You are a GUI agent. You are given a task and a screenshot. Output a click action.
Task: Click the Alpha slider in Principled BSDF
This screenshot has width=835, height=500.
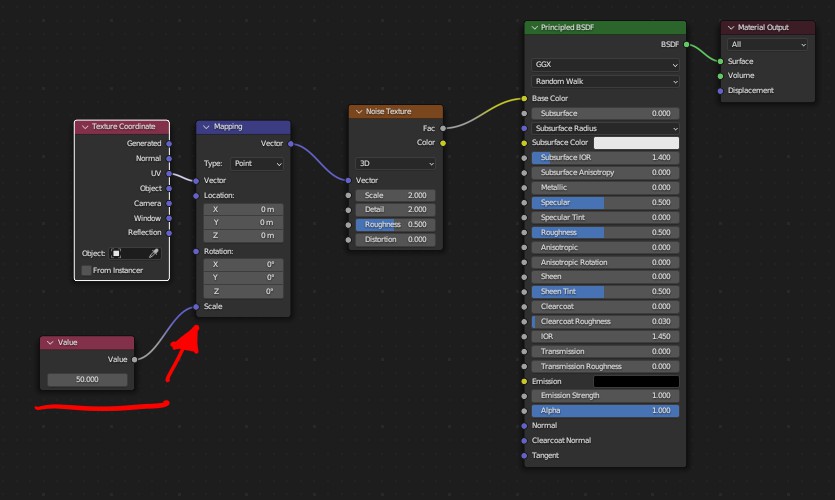click(x=605, y=411)
